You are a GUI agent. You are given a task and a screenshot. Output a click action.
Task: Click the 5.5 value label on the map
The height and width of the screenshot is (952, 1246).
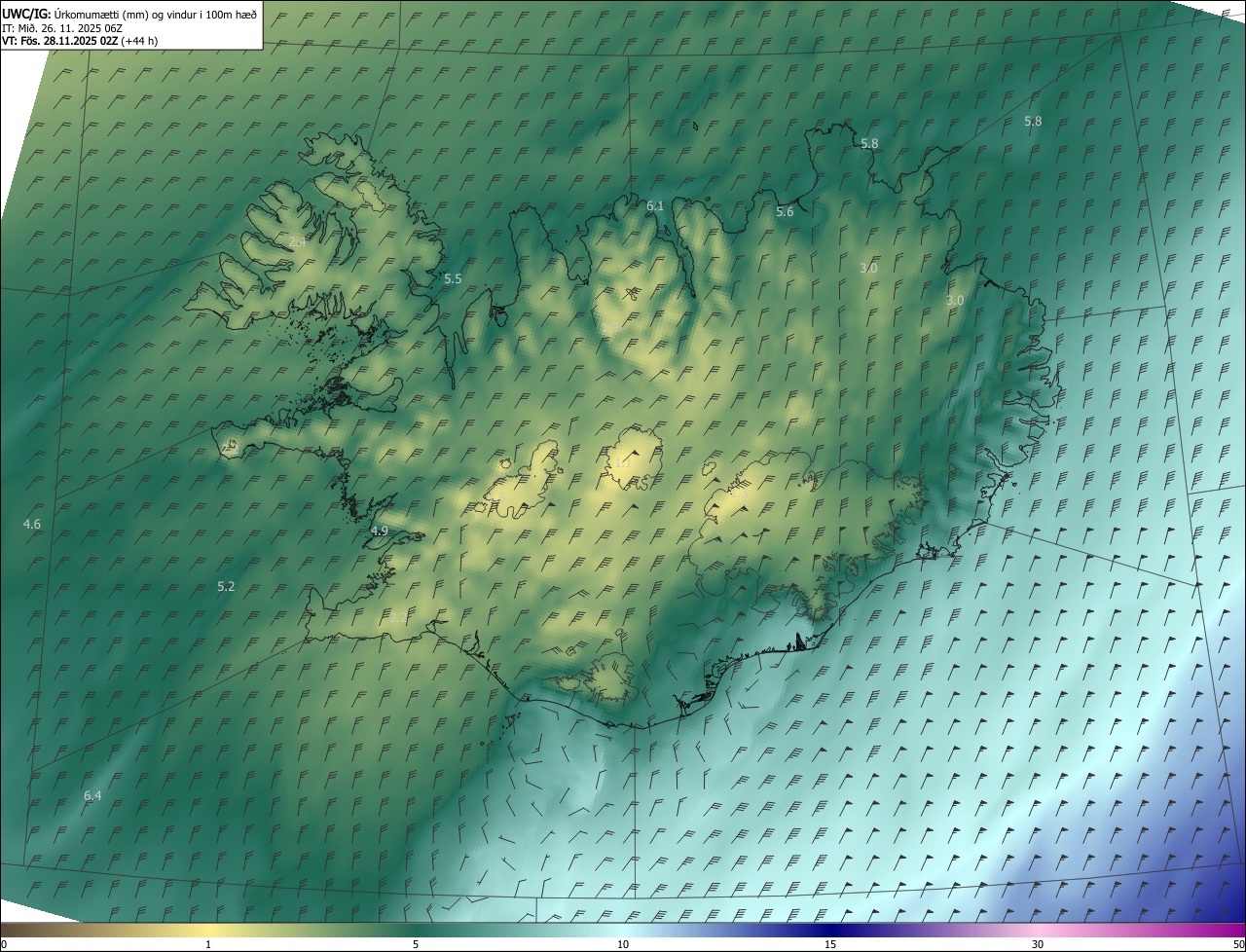pos(453,279)
